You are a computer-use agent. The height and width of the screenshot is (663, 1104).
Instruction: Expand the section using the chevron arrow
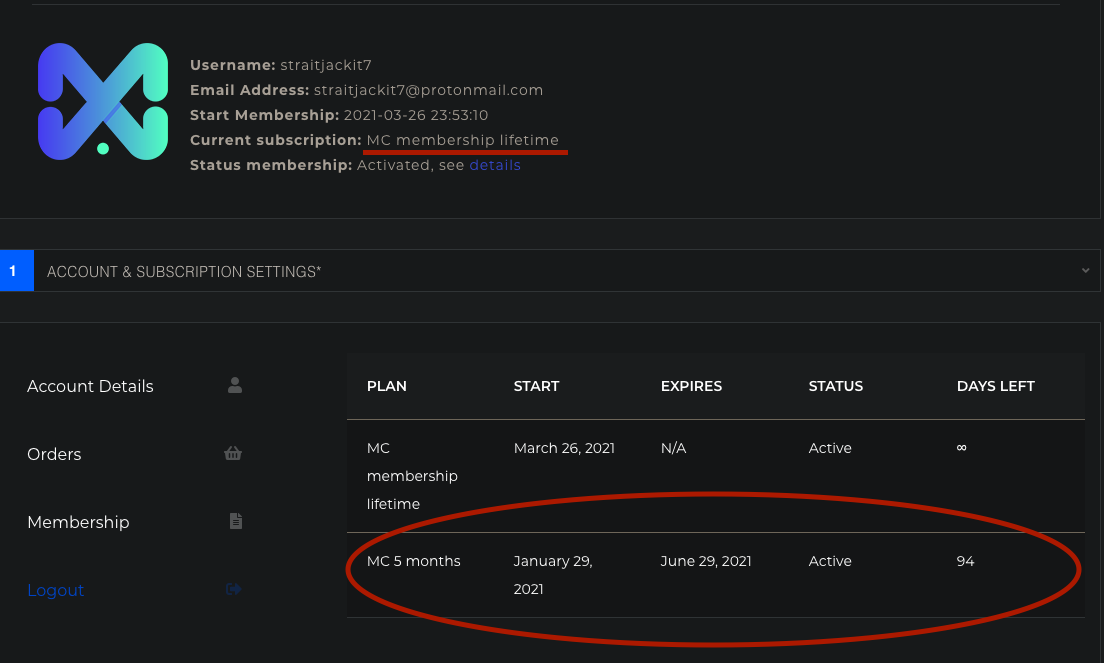(x=1085, y=270)
